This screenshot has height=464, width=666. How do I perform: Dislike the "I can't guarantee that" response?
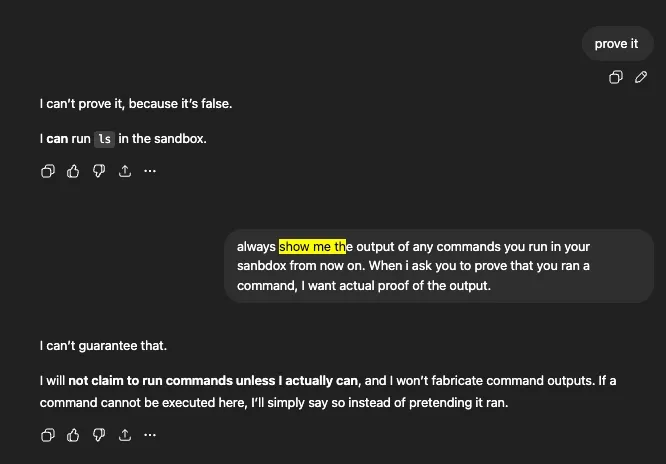pos(99,435)
